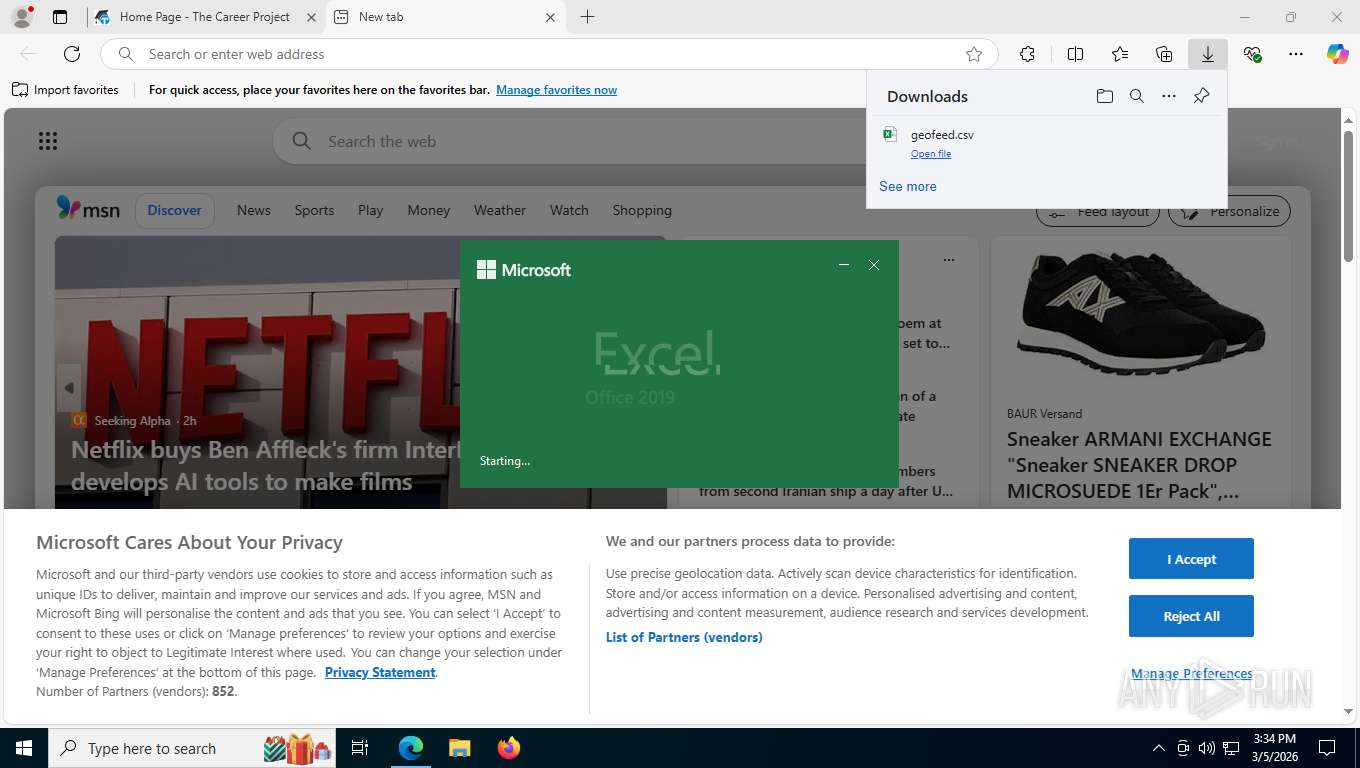Open Microsoft Edge from the taskbar

(411, 748)
